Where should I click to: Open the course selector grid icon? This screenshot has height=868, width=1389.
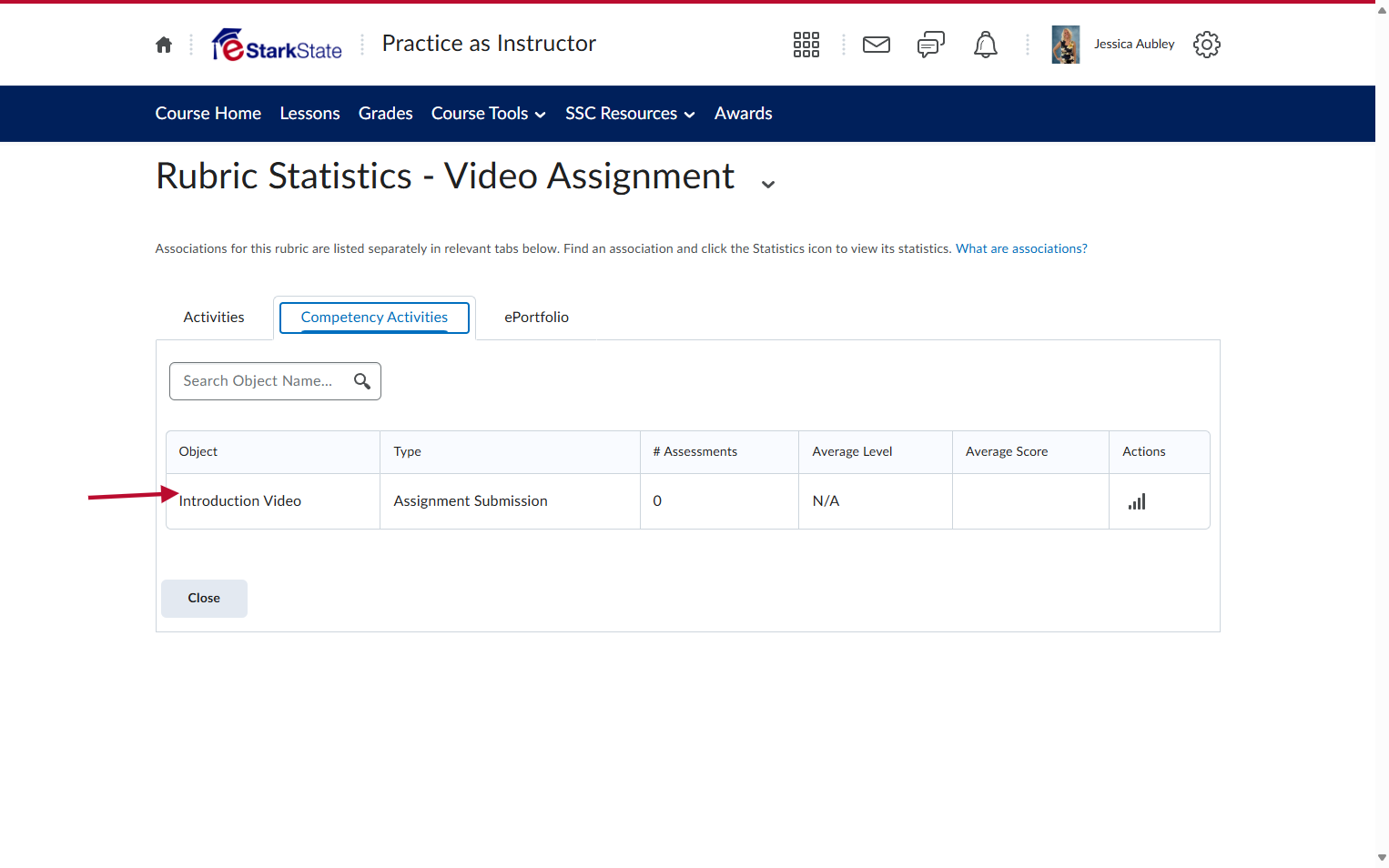point(806,45)
